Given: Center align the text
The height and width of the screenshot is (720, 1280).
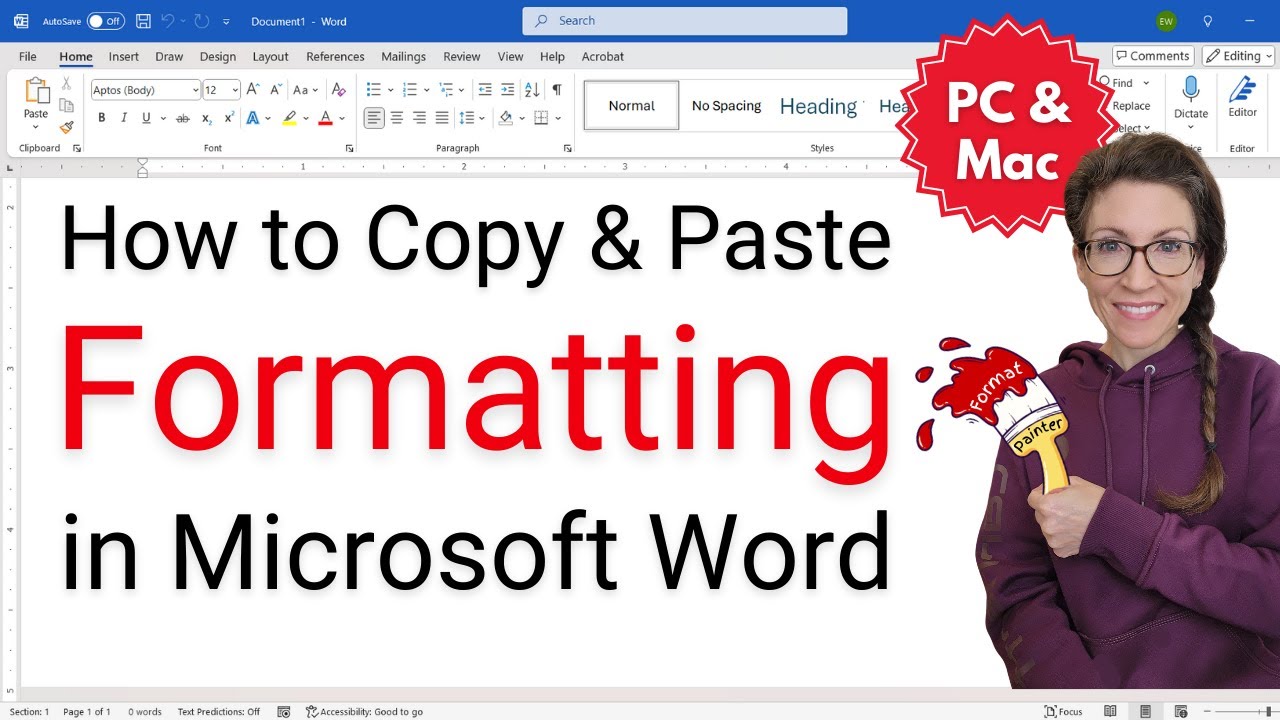Looking at the screenshot, I should click(397, 118).
